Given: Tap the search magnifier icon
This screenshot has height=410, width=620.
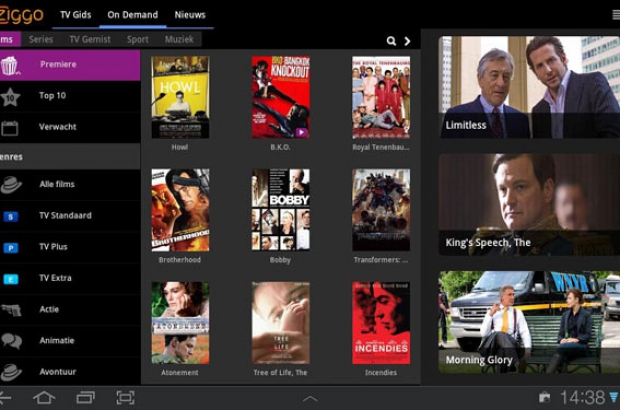Looking at the screenshot, I should [391, 41].
